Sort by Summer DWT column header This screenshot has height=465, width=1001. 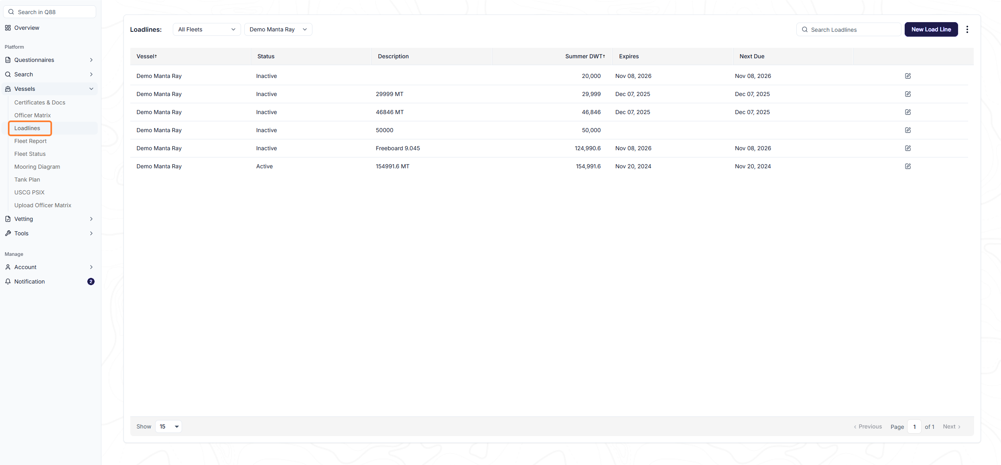585,56
